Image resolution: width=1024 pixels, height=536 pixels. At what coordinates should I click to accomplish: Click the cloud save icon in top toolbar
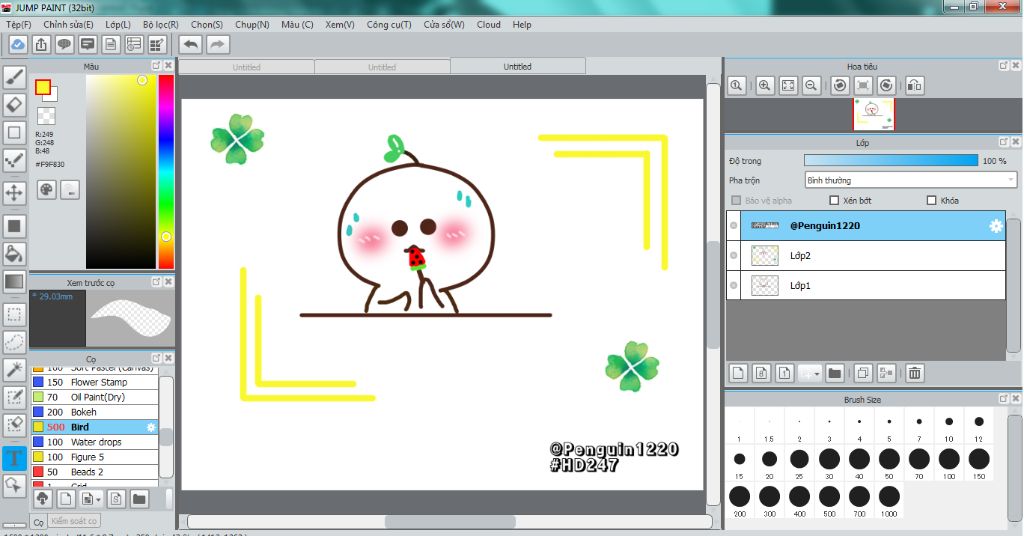[18, 44]
